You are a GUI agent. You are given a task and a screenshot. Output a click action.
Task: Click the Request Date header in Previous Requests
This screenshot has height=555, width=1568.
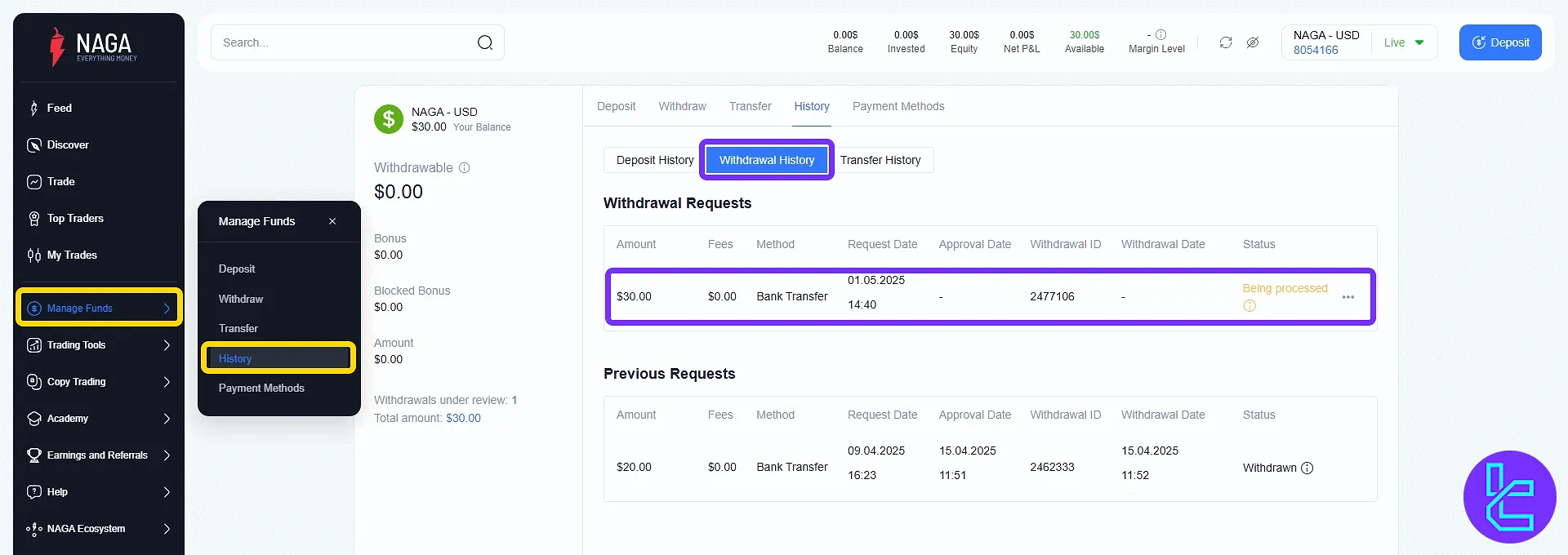coord(882,415)
